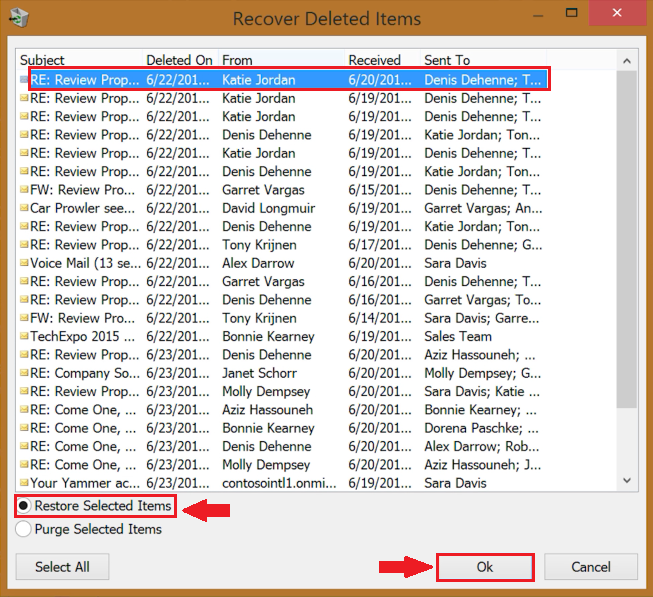Click sender contosointl1.onmi...
Screen dimensions: 653x597
pos(279,483)
